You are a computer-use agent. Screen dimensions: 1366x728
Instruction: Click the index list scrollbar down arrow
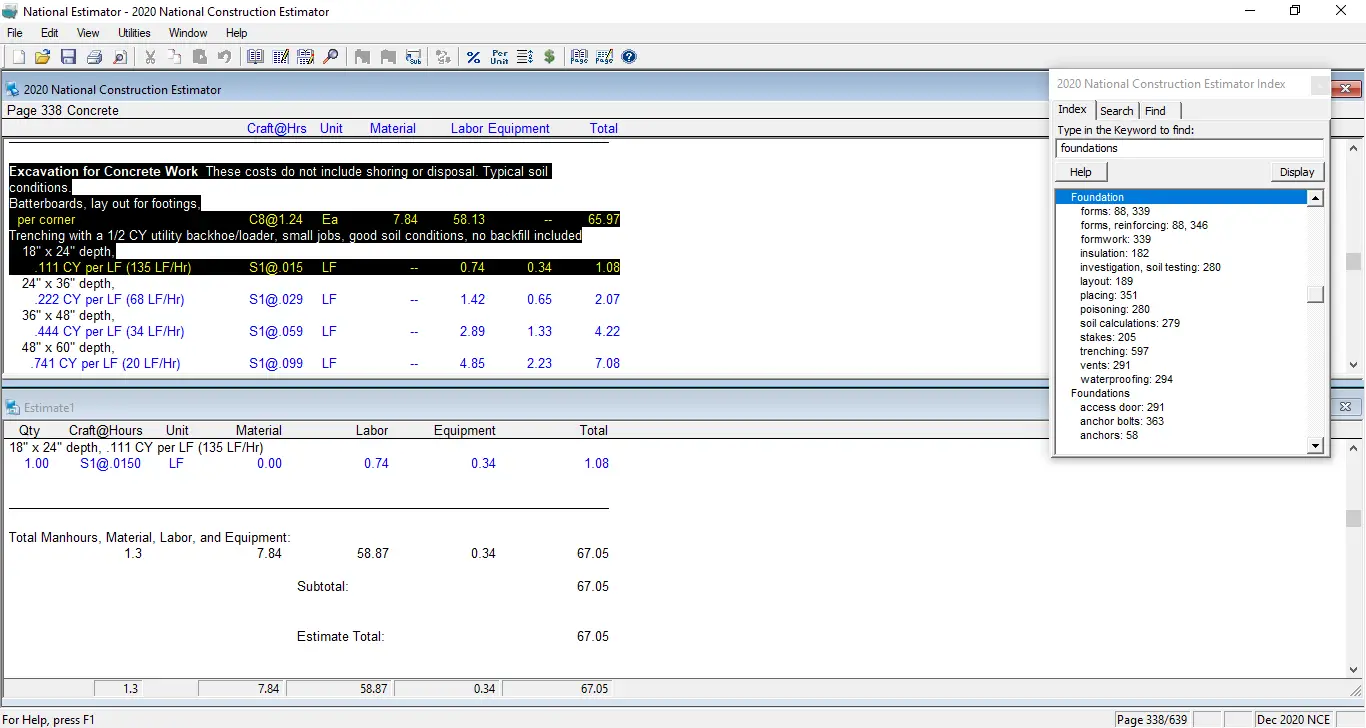pos(1315,446)
